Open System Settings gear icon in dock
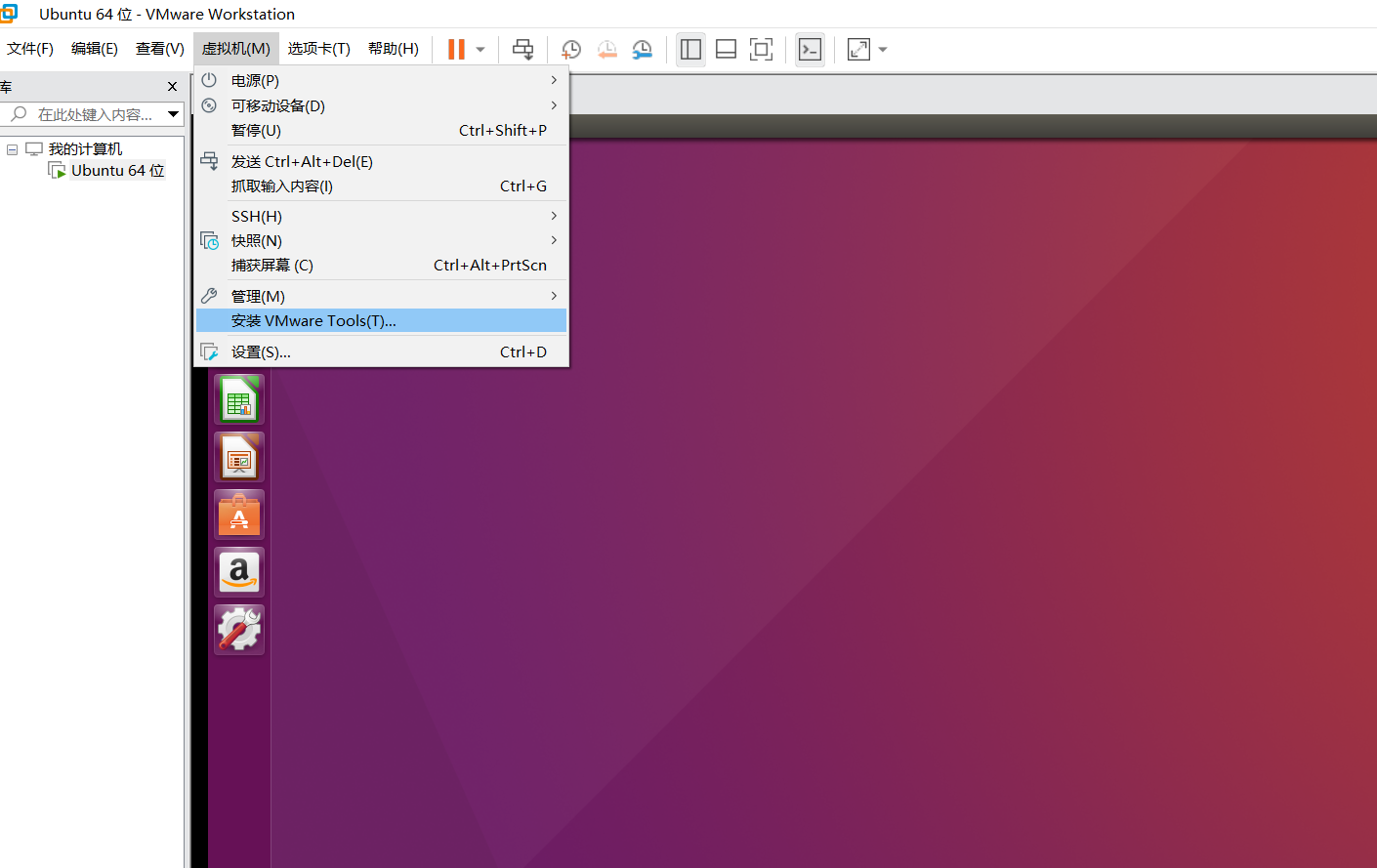The height and width of the screenshot is (868, 1377). coord(238,629)
